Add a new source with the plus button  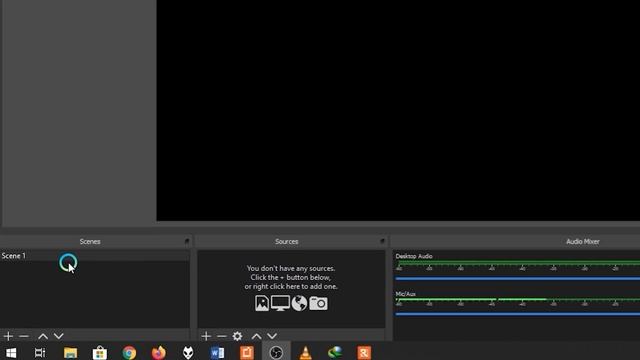tap(206, 336)
